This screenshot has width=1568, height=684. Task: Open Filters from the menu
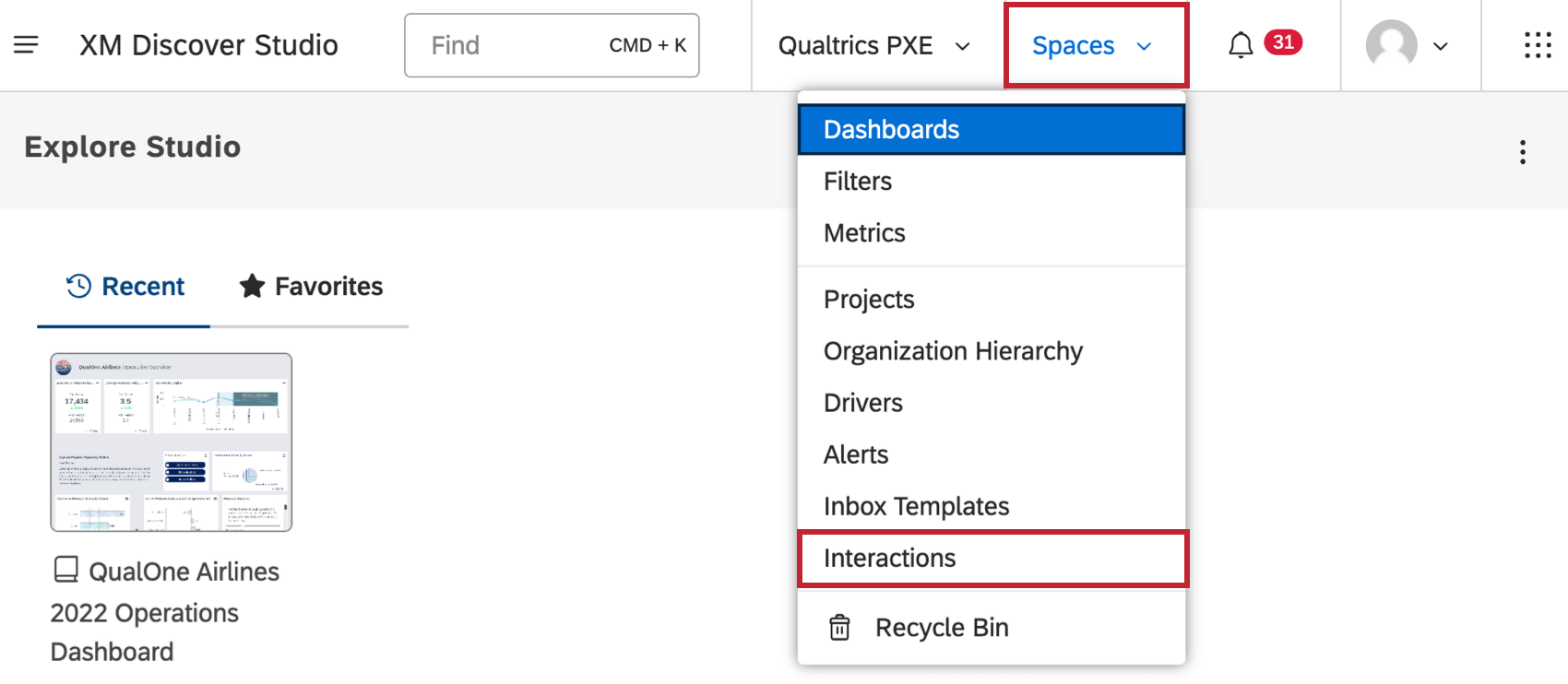point(858,182)
